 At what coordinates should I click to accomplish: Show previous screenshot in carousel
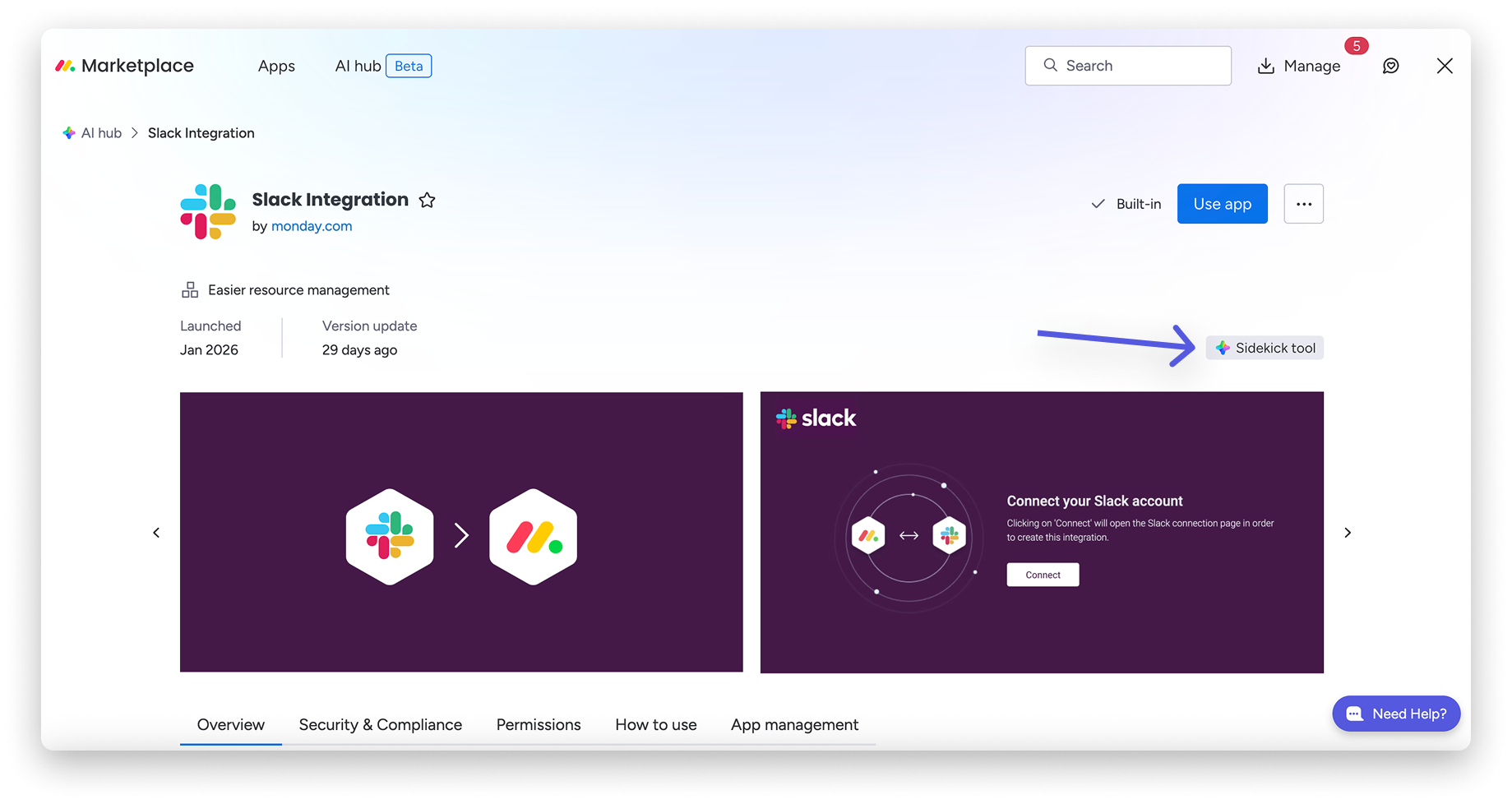click(x=156, y=533)
